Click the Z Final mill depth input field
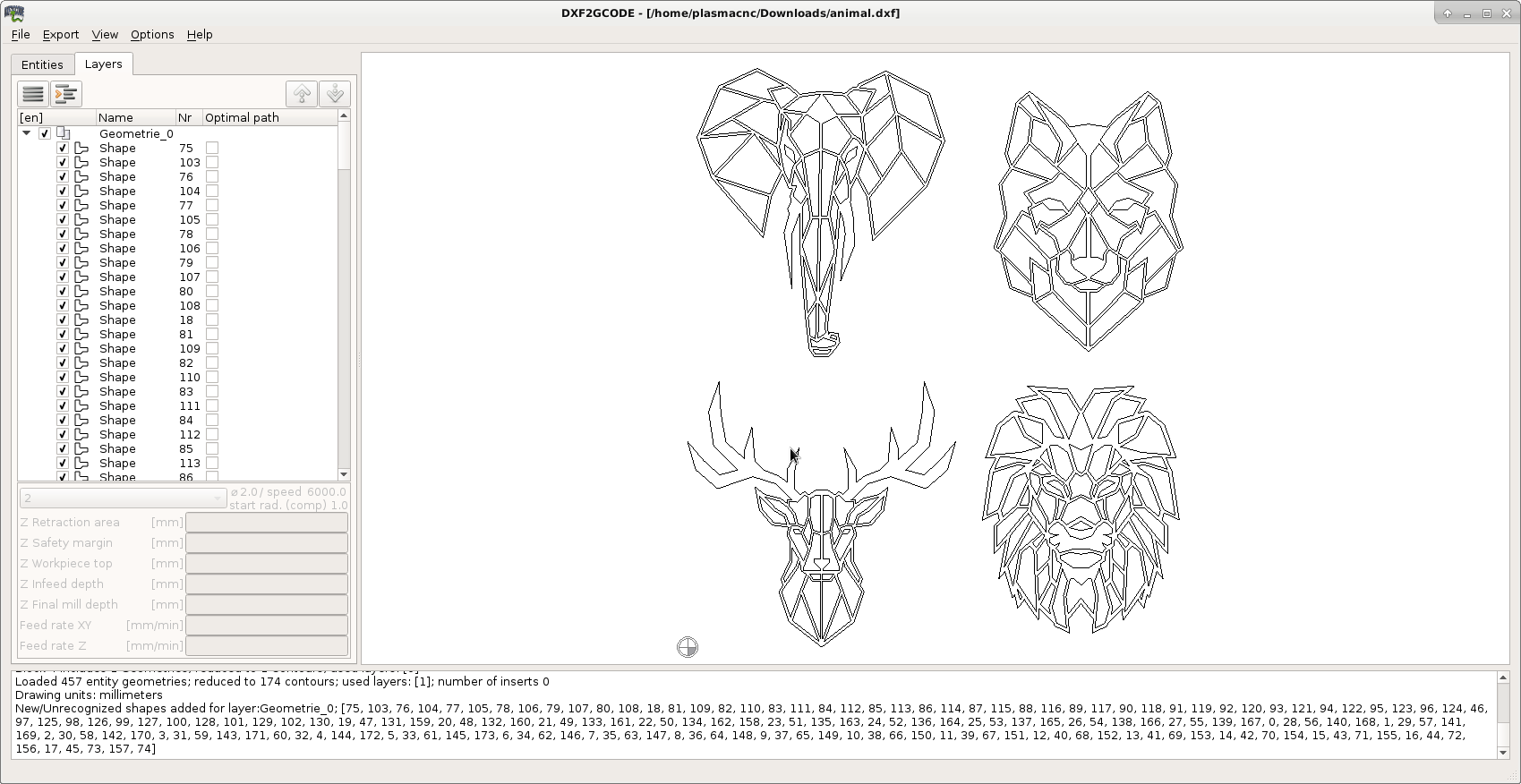1521x784 pixels. (x=267, y=604)
